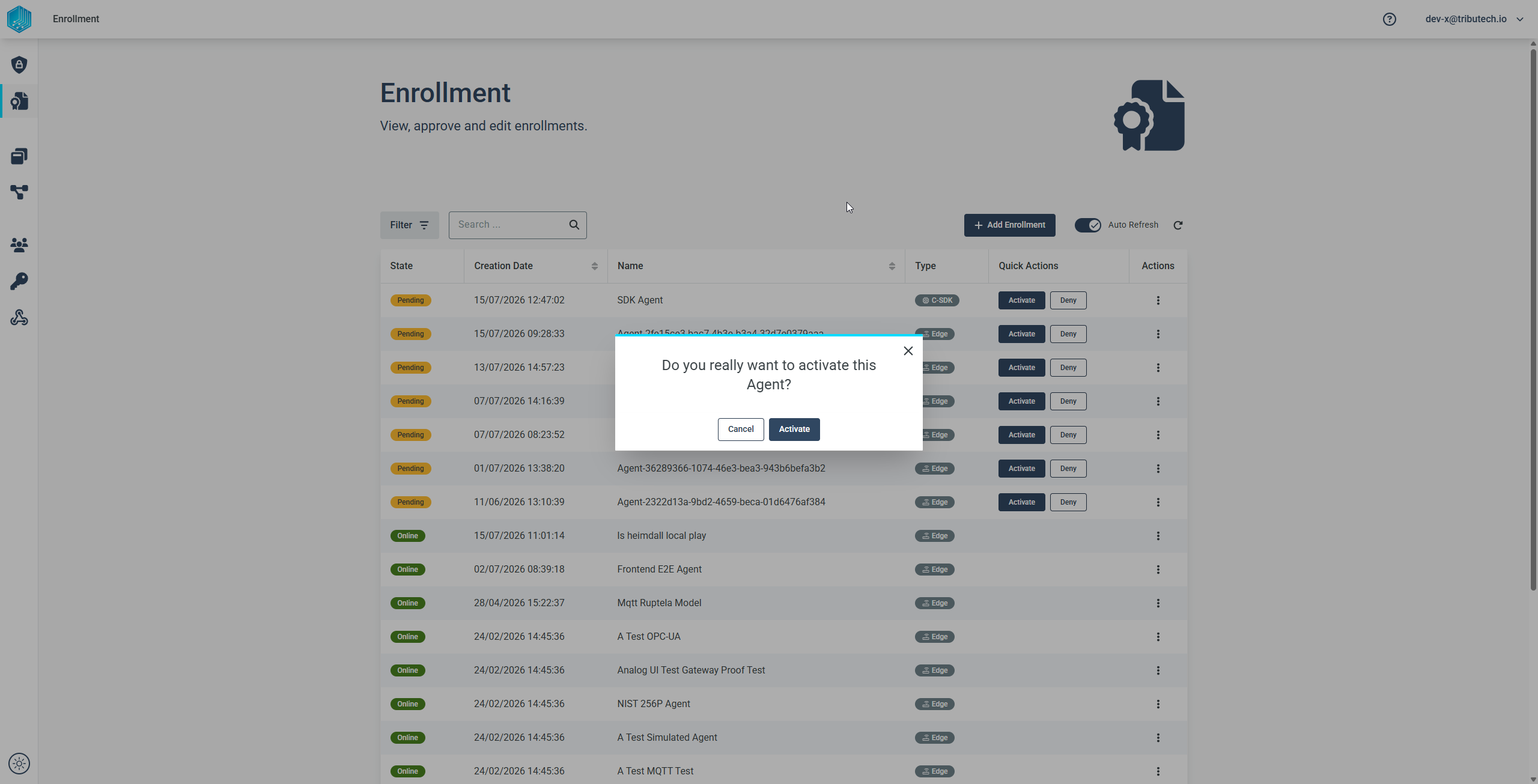Open actions menu for A Test MQTT Test
The image size is (1538, 784).
[x=1158, y=771]
